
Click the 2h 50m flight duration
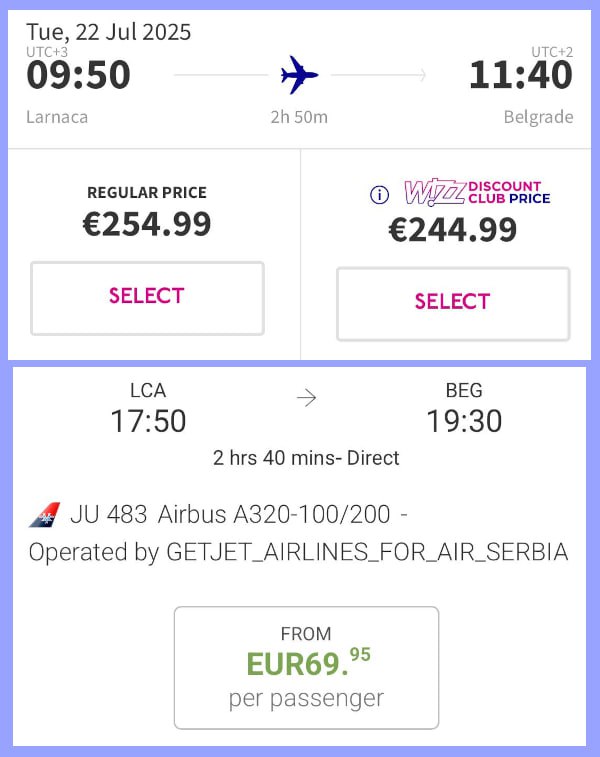pyautogui.click(x=299, y=117)
